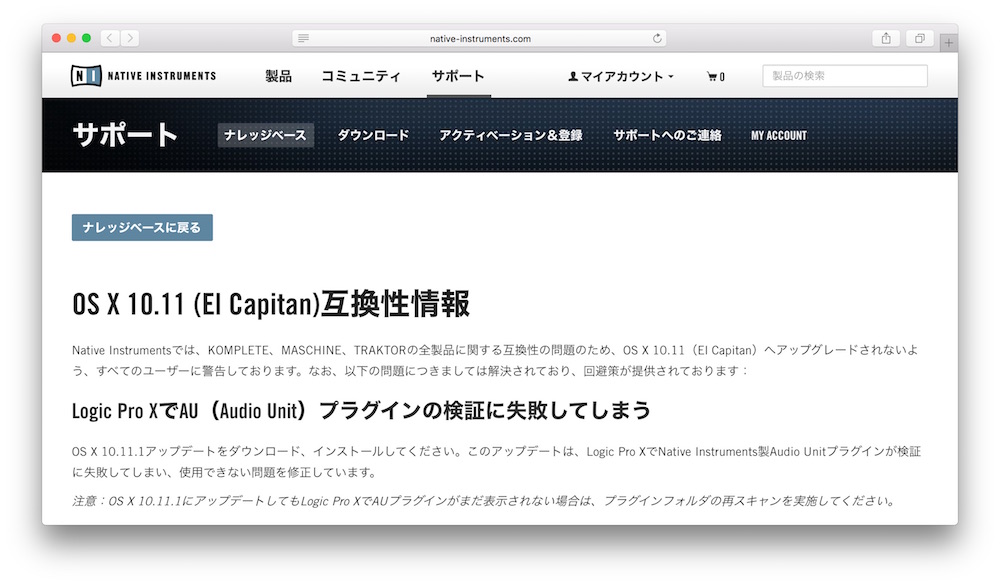The image size is (1000, 585).
Task: Minimize the Safari window with yellow button
Action: pos(71,38)
